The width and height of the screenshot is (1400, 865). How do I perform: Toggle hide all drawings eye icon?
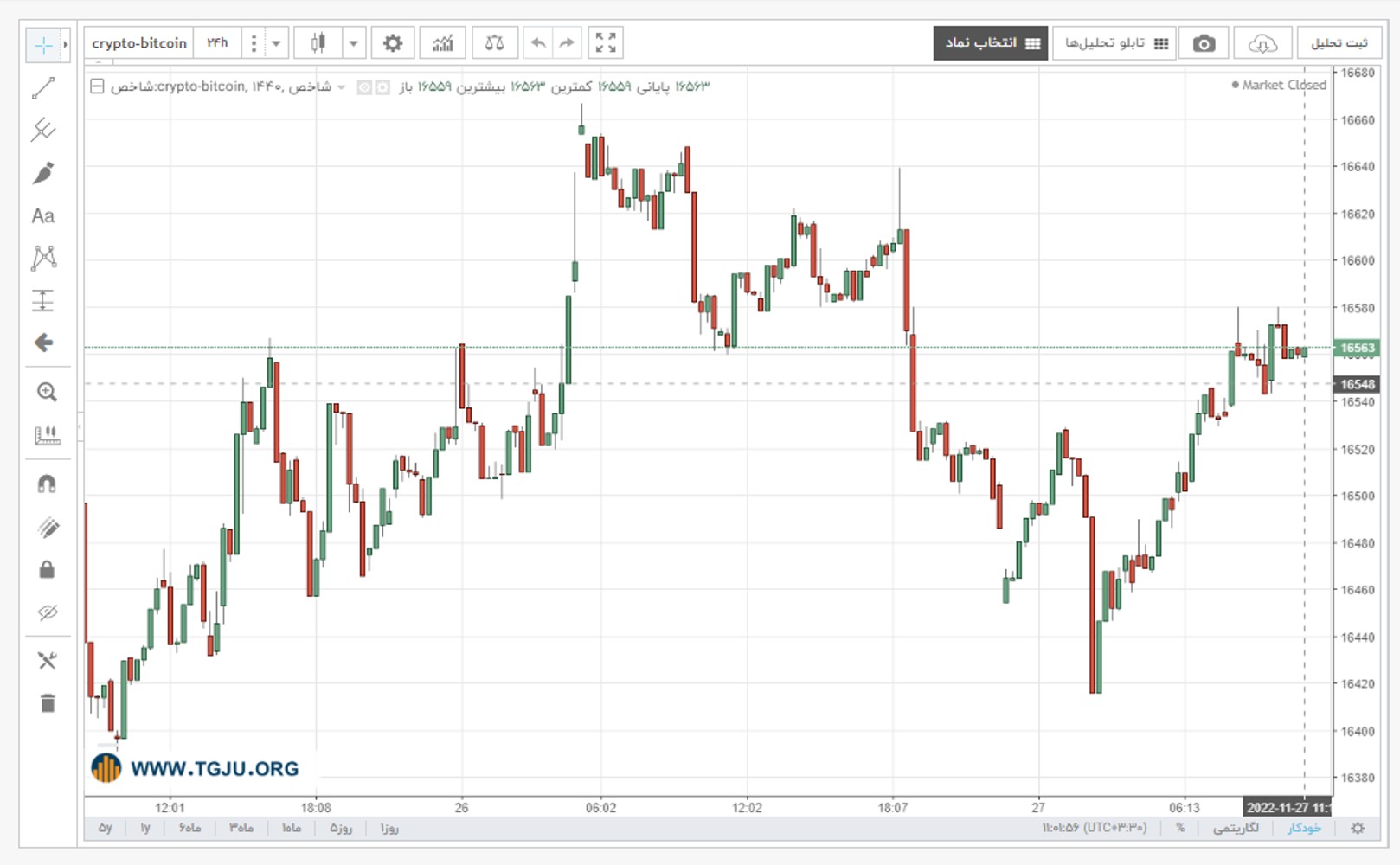[x=47, y=612]
